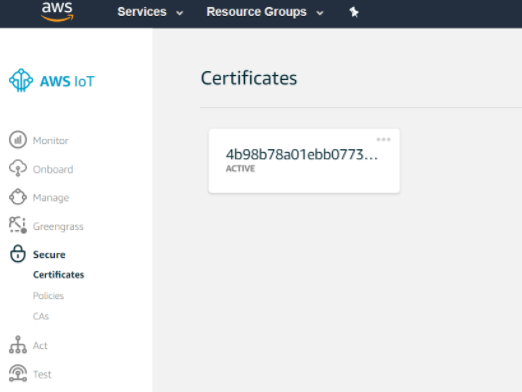Expand the Resource Groups dropdown
This screenshot has width=522, height=392.
(x=265, y=12)
